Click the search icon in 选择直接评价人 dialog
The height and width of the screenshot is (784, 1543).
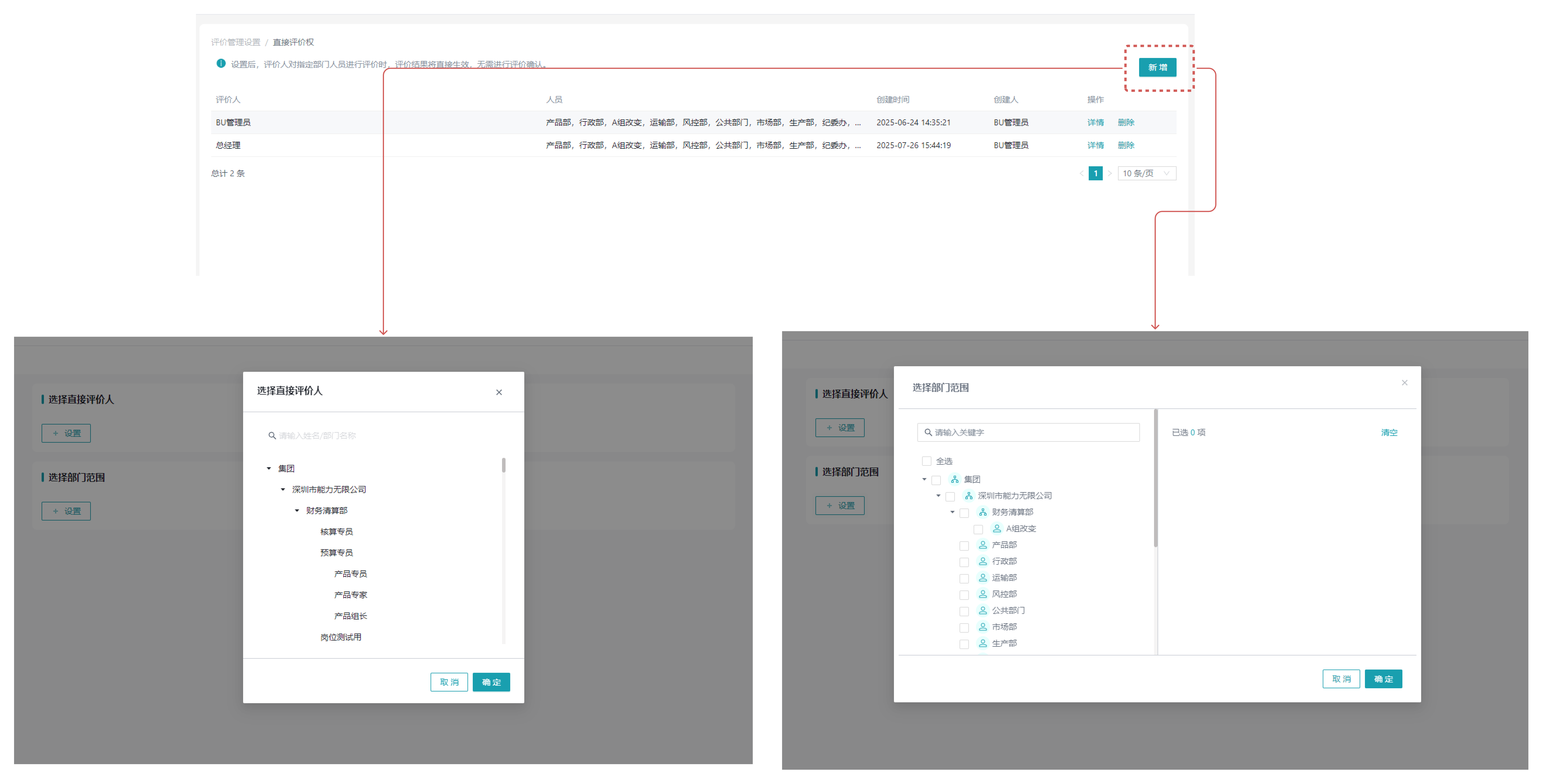pyautogui.click(x=272, y=436)
